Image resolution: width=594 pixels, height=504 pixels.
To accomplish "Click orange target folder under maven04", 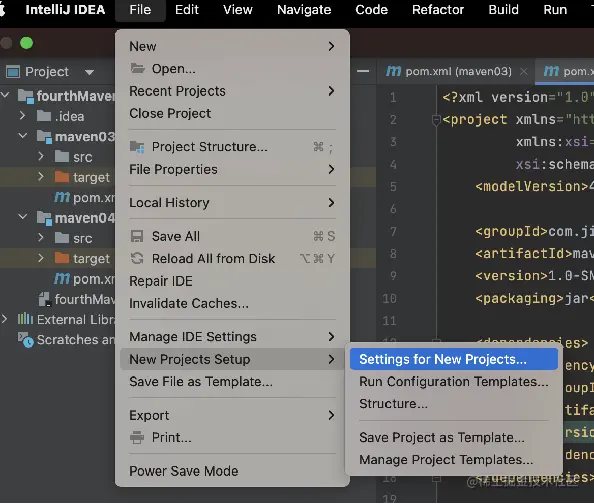I will 62,258.
